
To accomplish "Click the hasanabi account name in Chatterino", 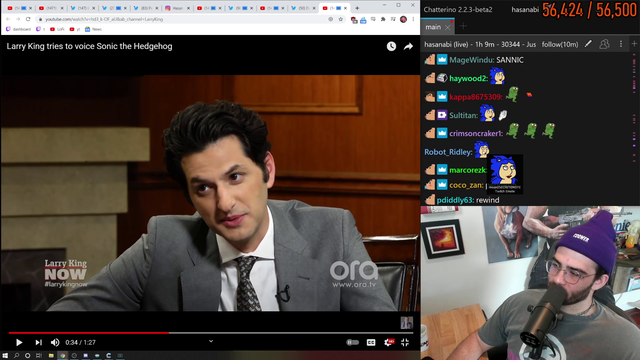I will 525,9.
